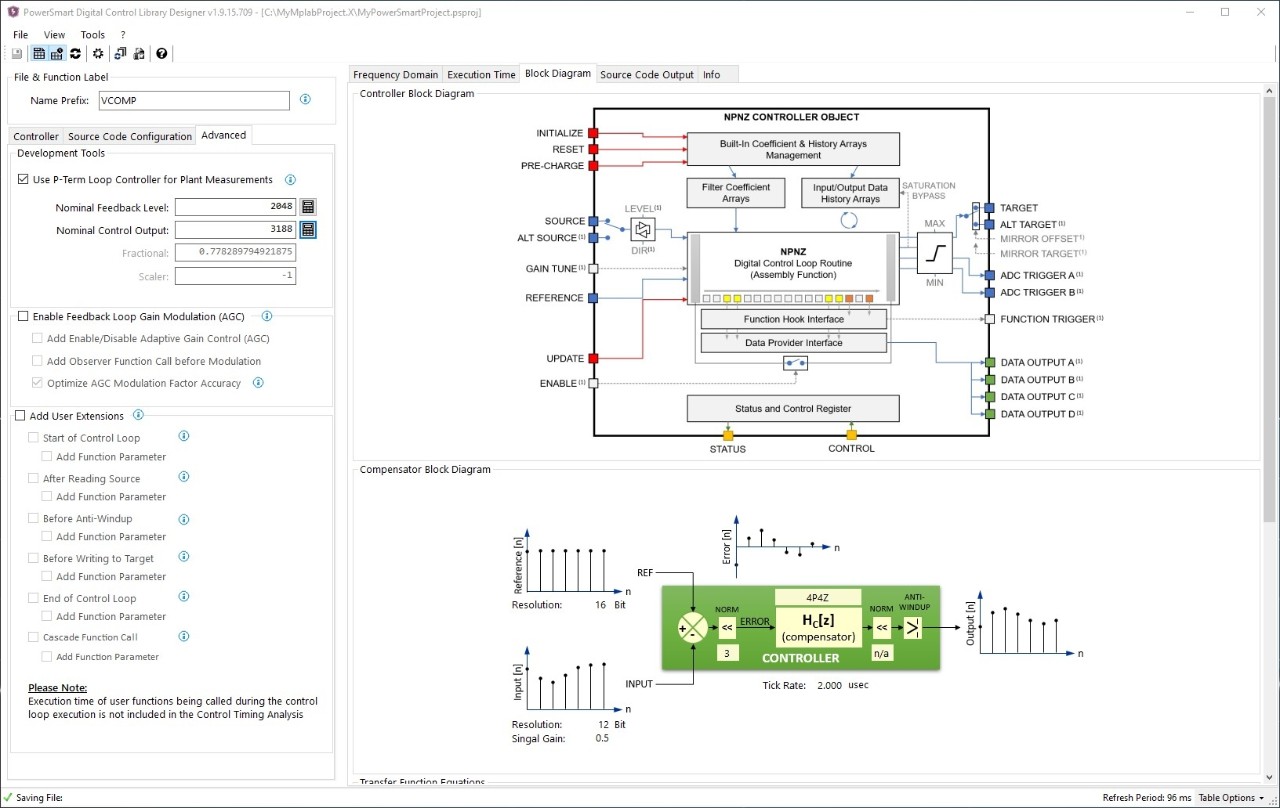Open calculator for Nominal Feedback Level
Screen dimensions: 1280x808
308,207
